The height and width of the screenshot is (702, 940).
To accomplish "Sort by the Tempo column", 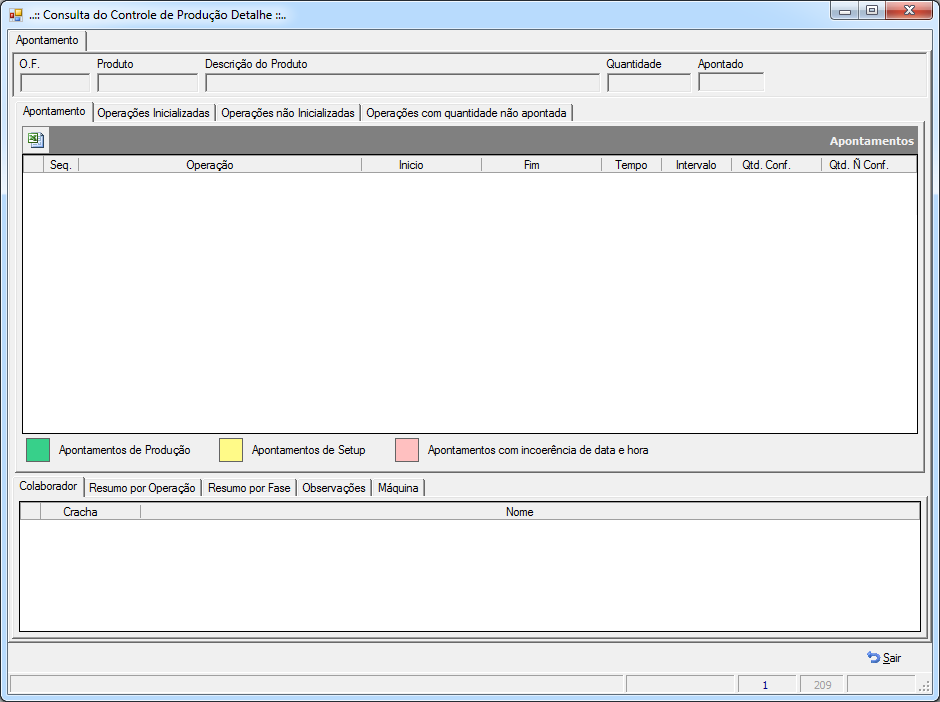I will point(631,165).
